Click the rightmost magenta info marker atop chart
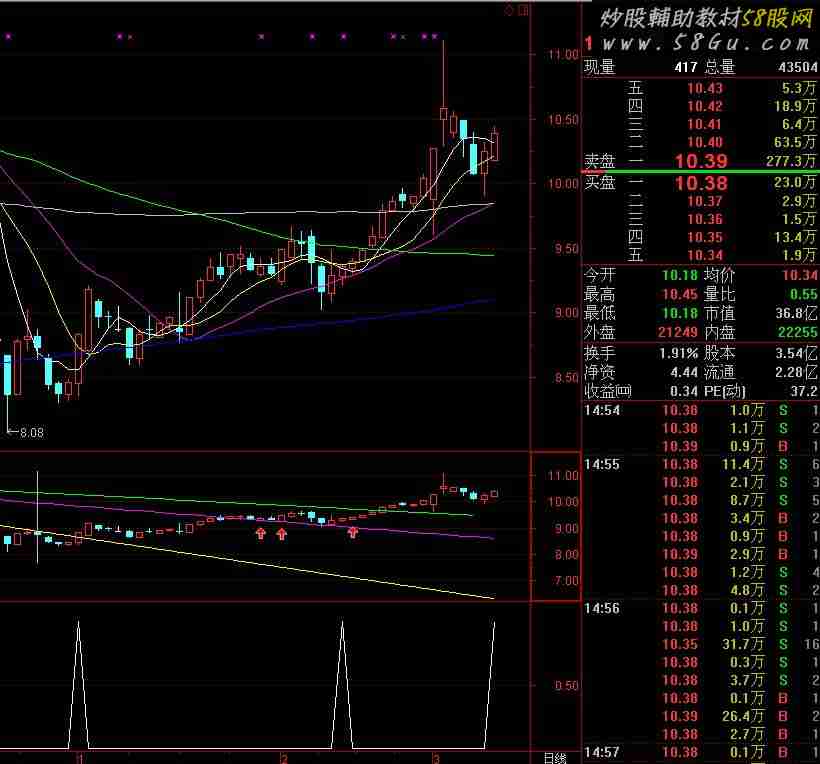Viewport: 820px width, 764px height. [435, 37]
